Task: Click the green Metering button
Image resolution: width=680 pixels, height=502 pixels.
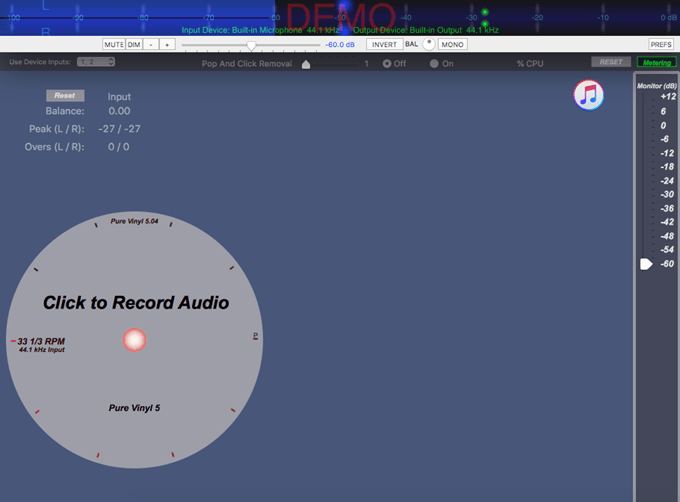Action: pyautogui.click(x=657, y=63)
